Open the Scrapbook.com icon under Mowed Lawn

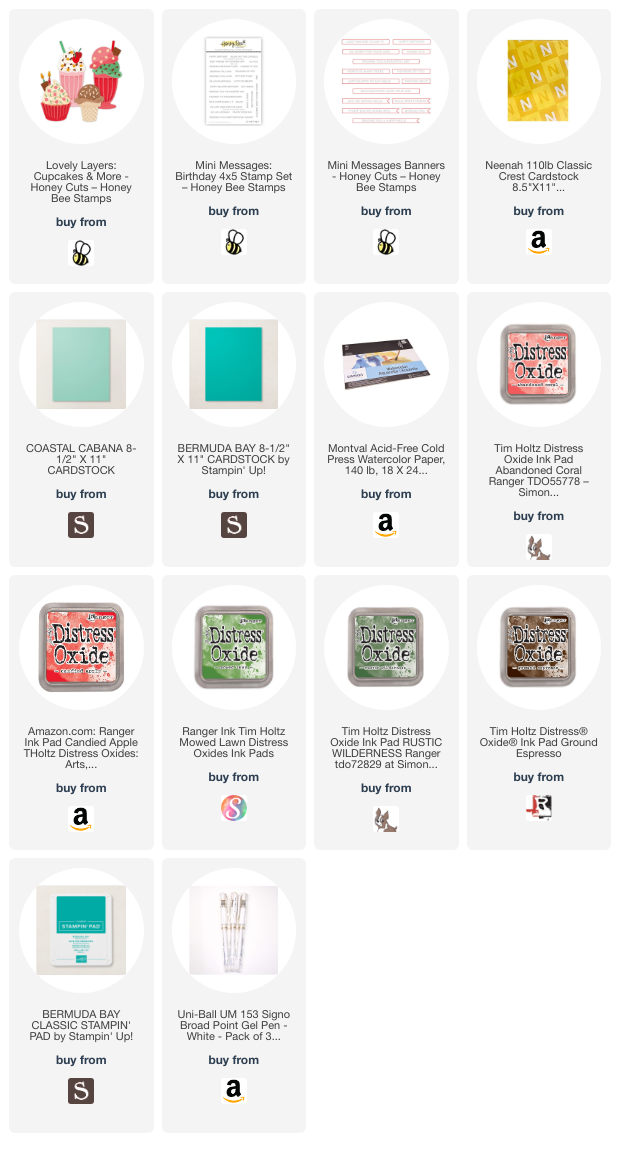pyautogui.click(x=233, y=808)
